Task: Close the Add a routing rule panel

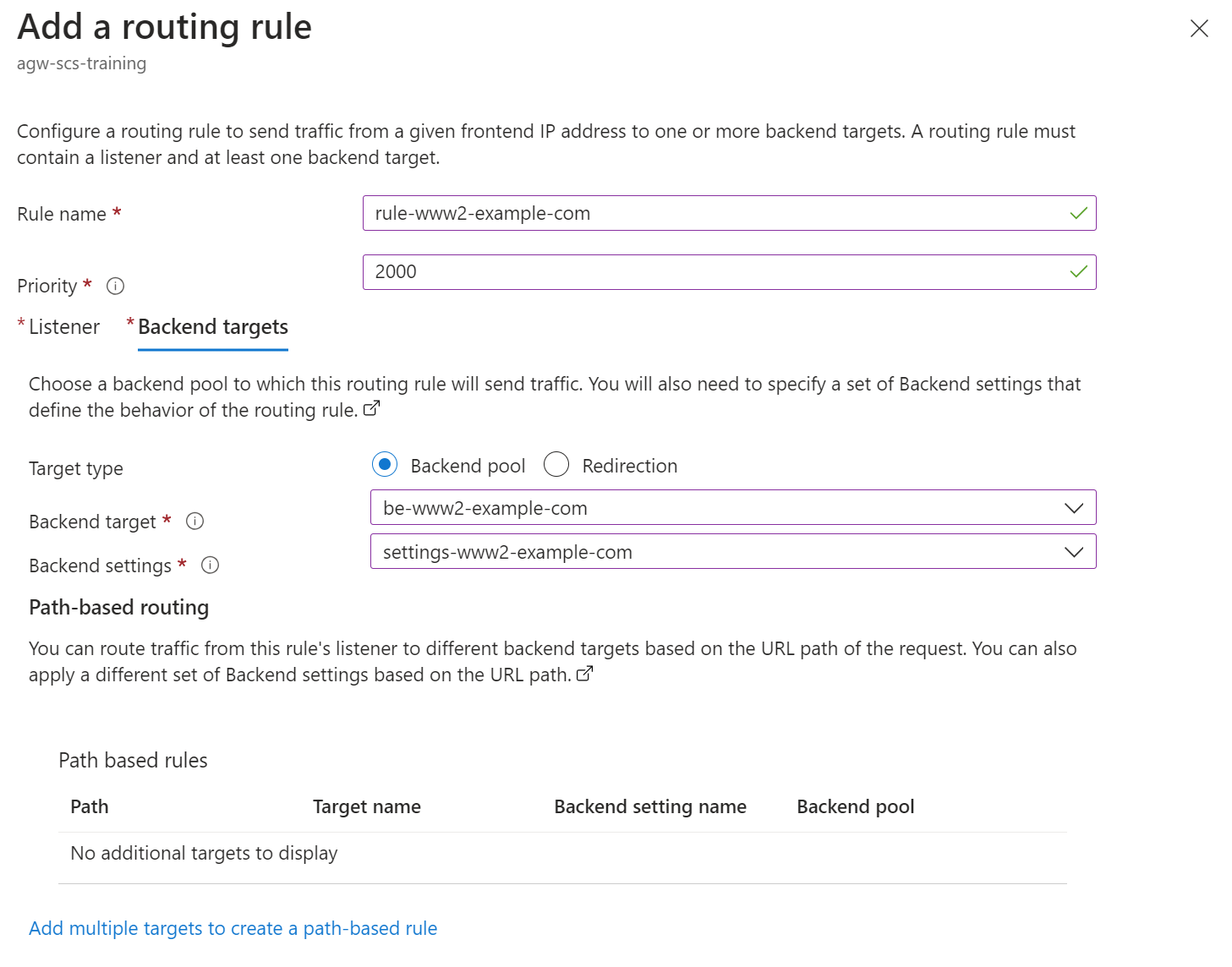Action: point(1198,29)
